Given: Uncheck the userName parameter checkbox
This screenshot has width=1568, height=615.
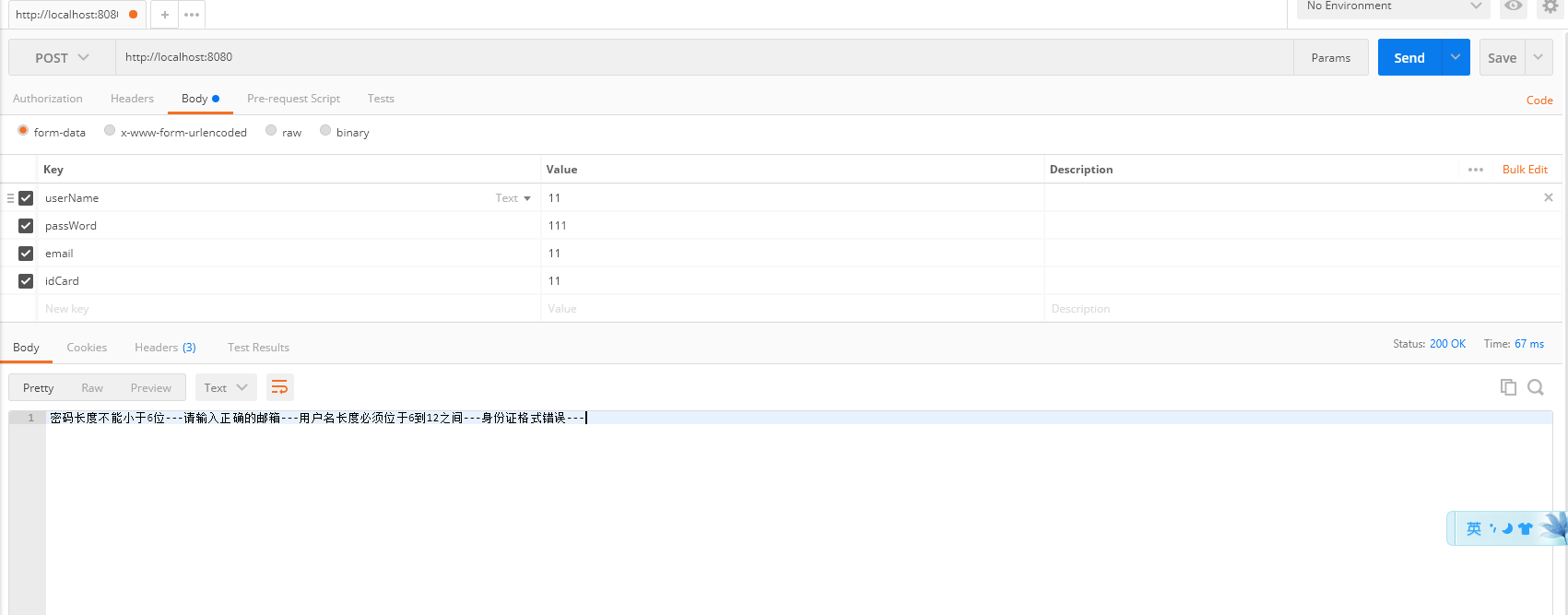Looking at the screenshot, I should 26,198.
